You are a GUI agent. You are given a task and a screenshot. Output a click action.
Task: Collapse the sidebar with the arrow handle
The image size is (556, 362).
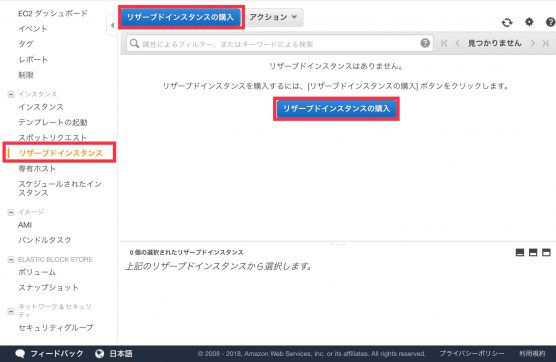tap(112, 25)
